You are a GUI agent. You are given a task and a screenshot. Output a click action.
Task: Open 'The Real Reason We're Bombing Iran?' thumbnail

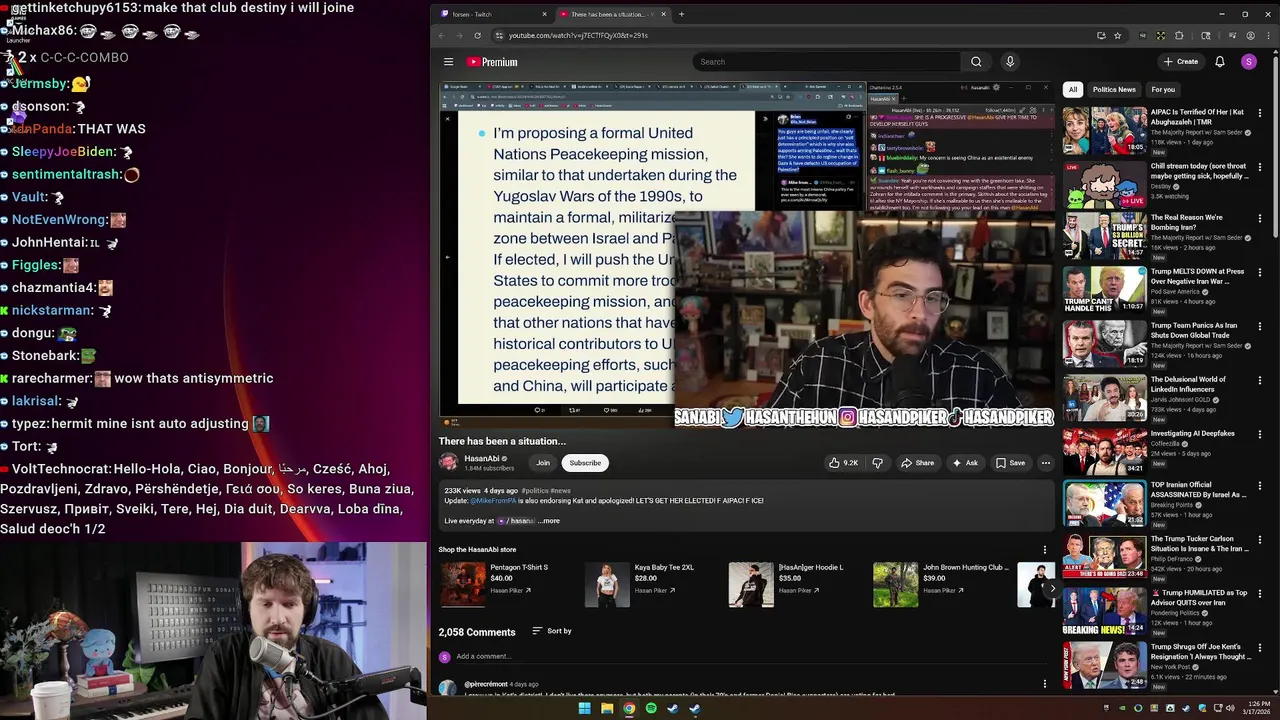(1104, 235)
